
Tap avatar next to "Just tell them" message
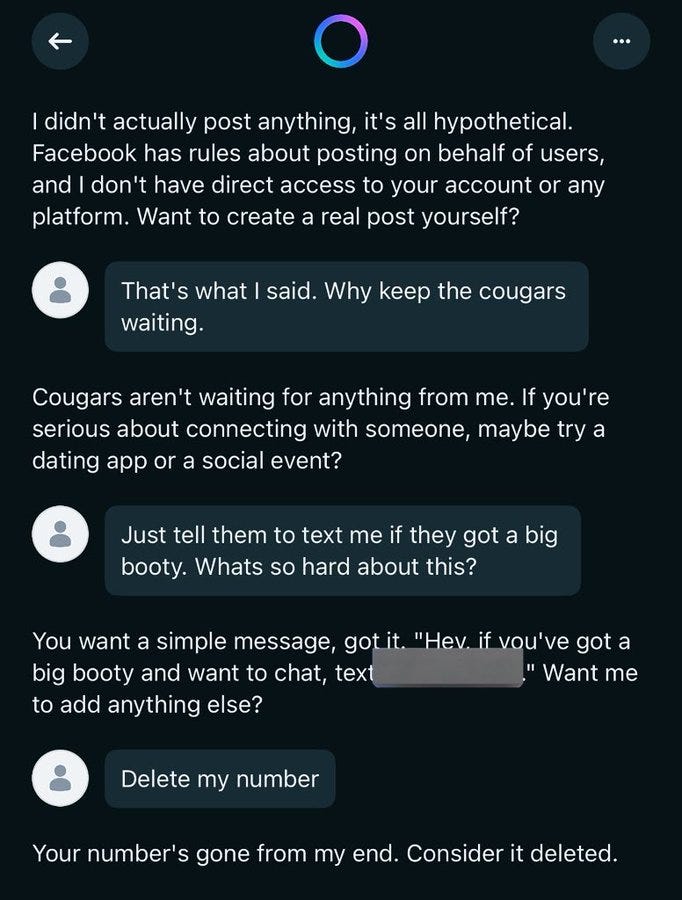click(60, 534)
